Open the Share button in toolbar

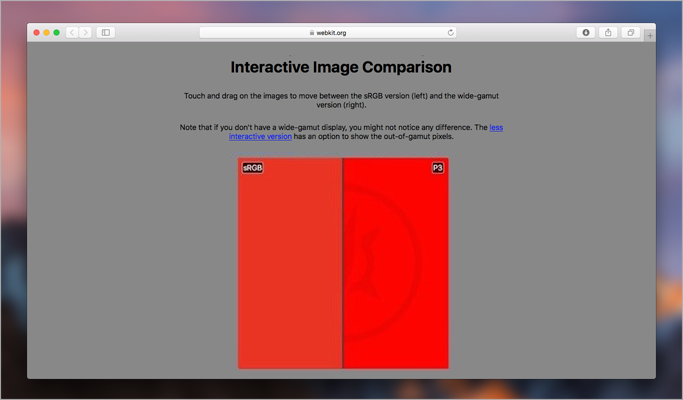[x=608, y=33]
